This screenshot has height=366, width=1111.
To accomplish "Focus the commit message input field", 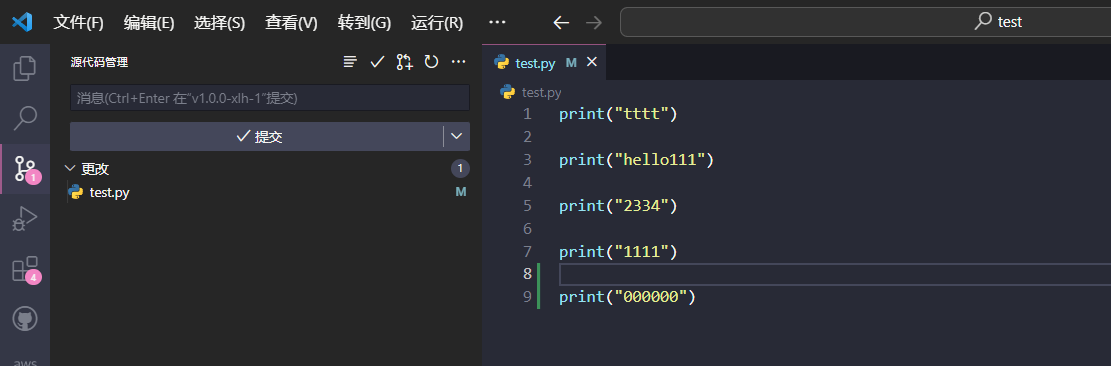I will (270, 98).
